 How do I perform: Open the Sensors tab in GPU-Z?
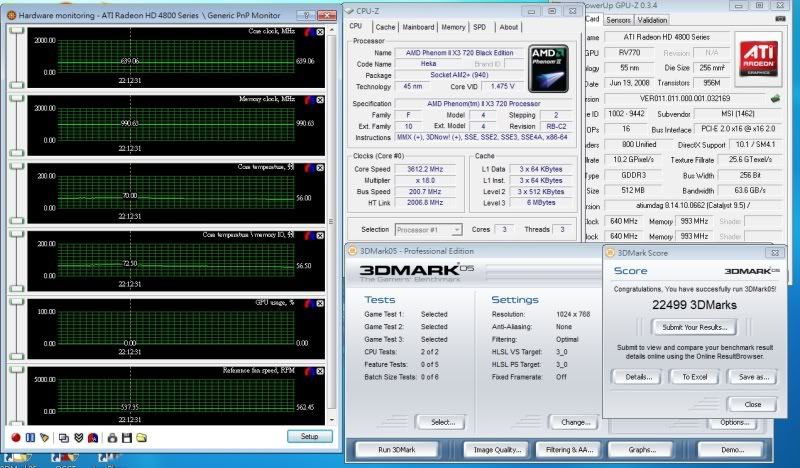[x=619, y=19]
